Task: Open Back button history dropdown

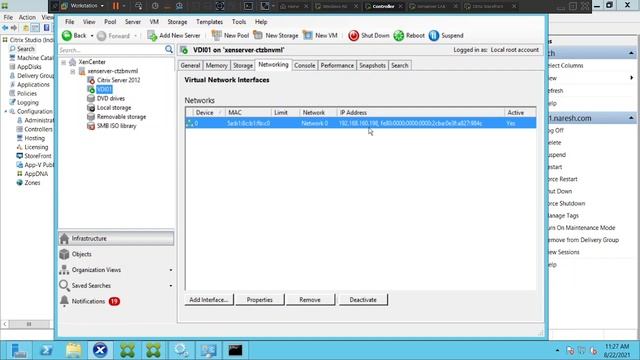Action: click(91, 36)
